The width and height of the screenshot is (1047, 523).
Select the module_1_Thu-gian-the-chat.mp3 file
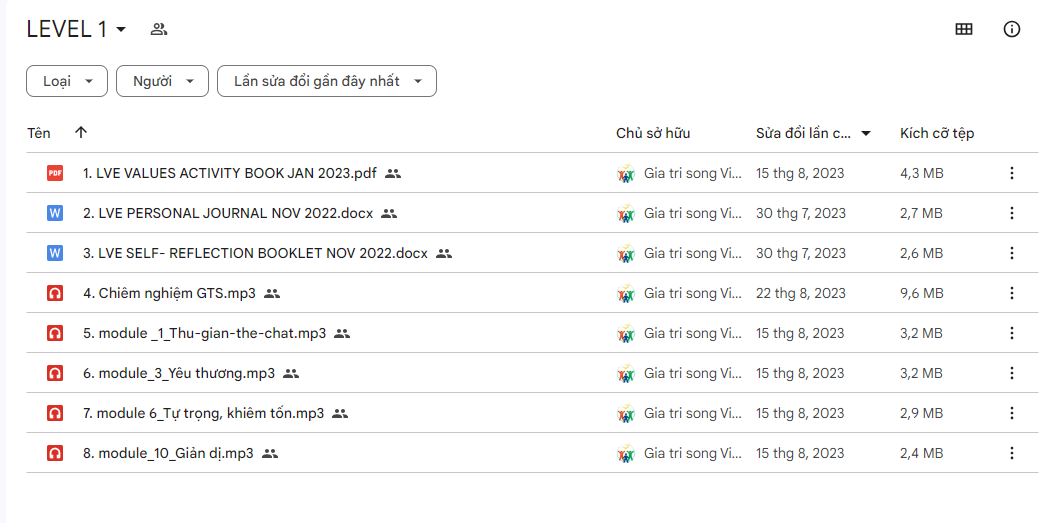tap(205, 333)
